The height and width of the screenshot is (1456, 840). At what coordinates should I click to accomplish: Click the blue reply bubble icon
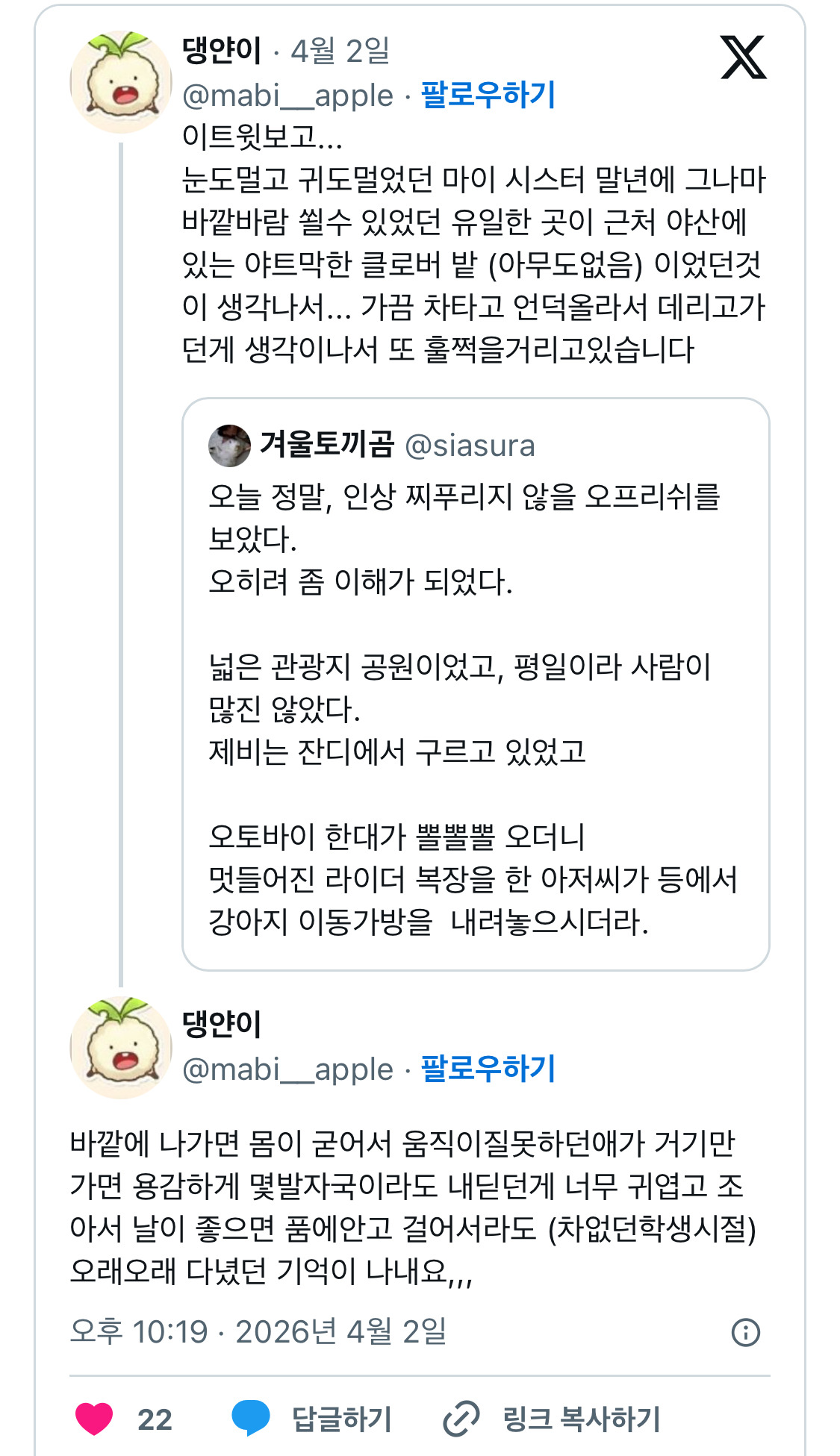coord(250,1418)
